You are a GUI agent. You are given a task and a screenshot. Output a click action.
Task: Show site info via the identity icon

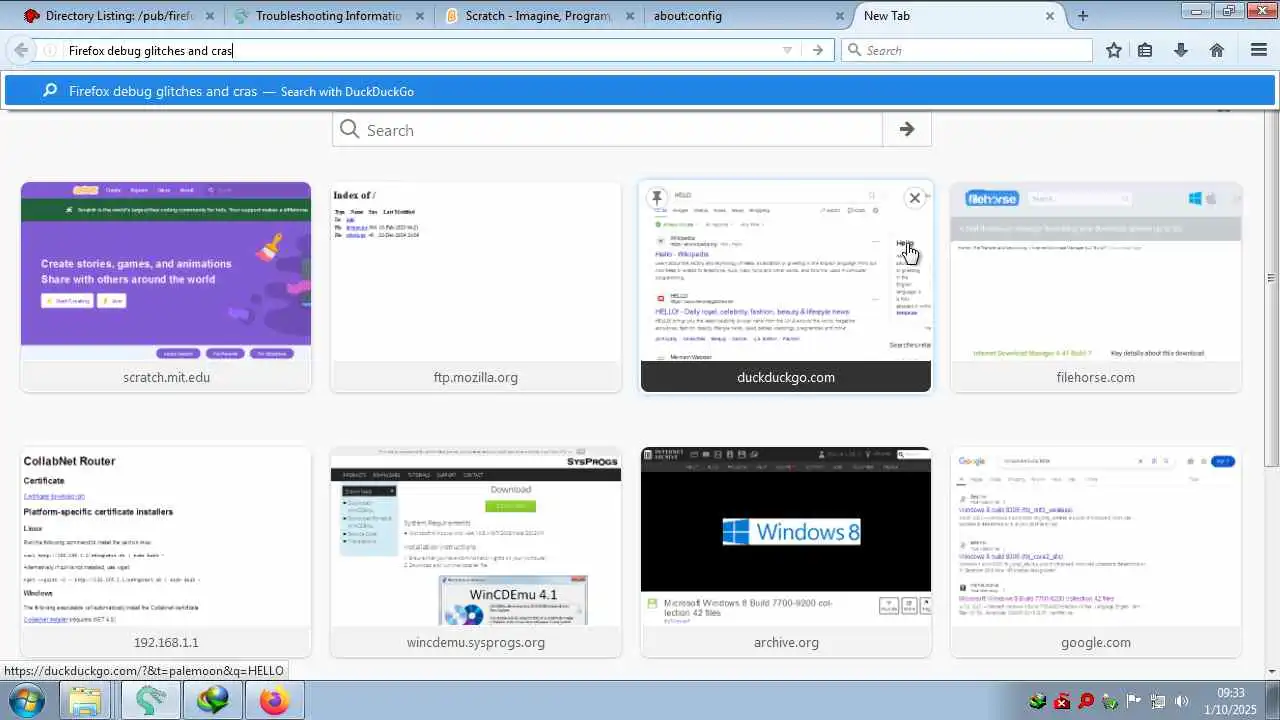tap(50, 50)
